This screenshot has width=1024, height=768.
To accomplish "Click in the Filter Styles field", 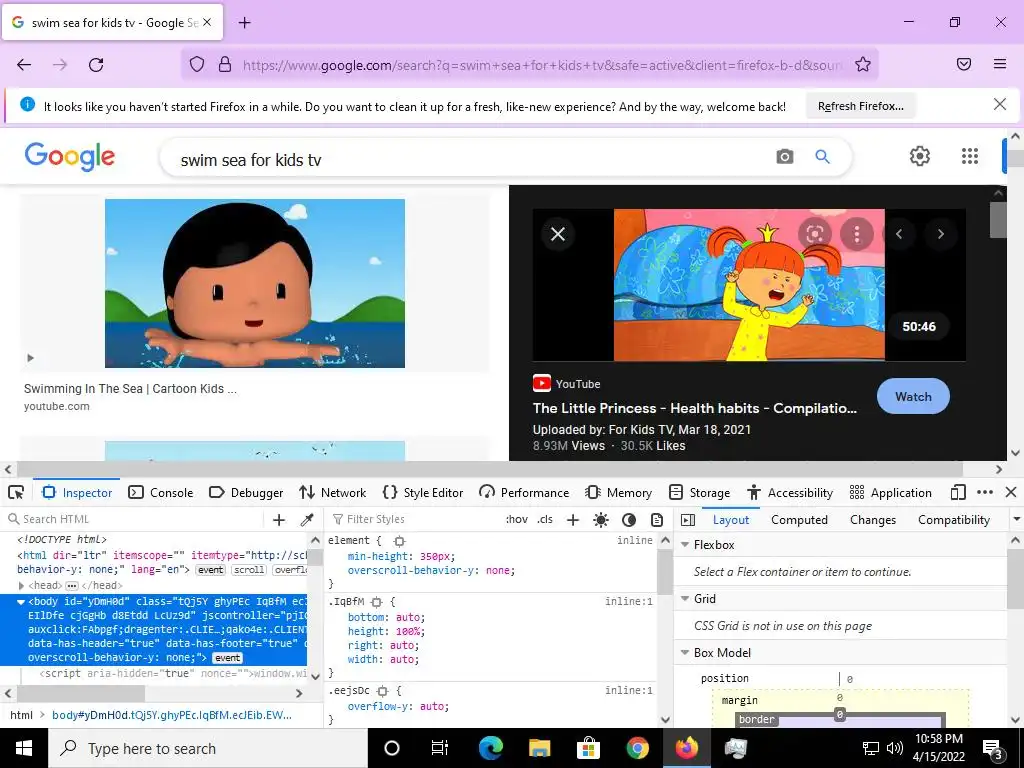I will click(x=415, y=519).
